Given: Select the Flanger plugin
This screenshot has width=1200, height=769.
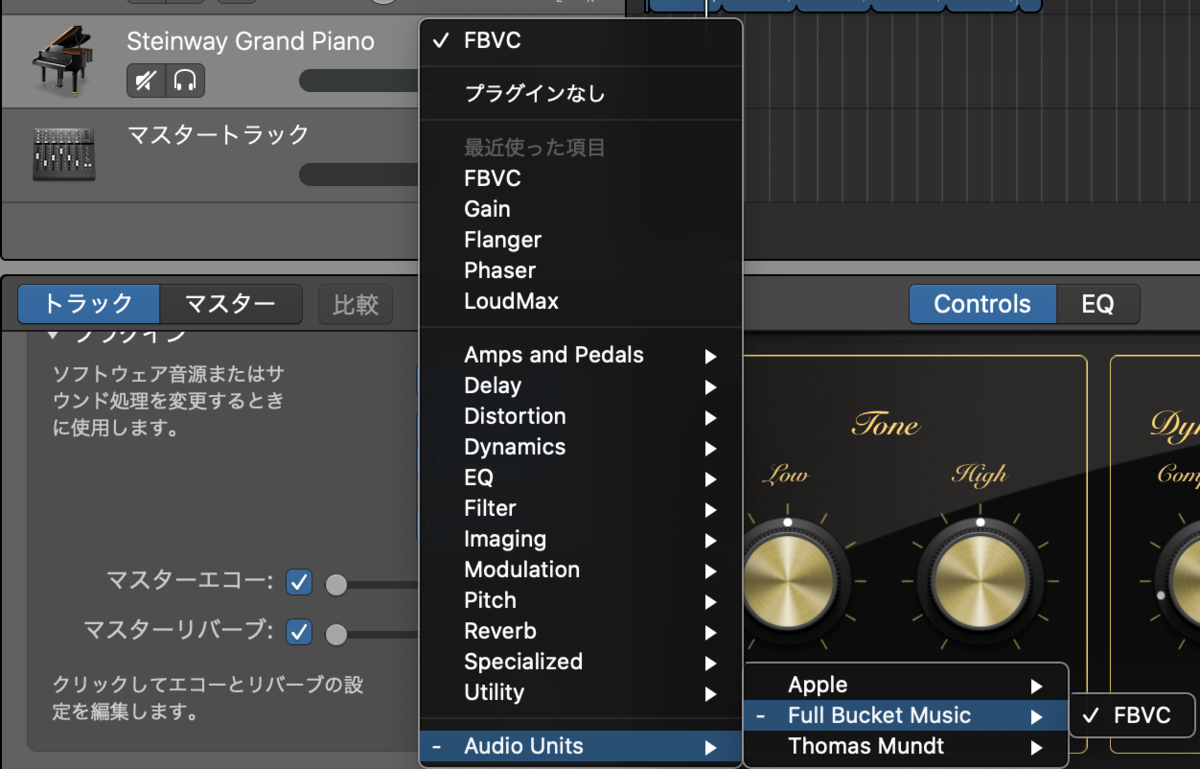Looking at the screenshot, I should tap(502, 239).
